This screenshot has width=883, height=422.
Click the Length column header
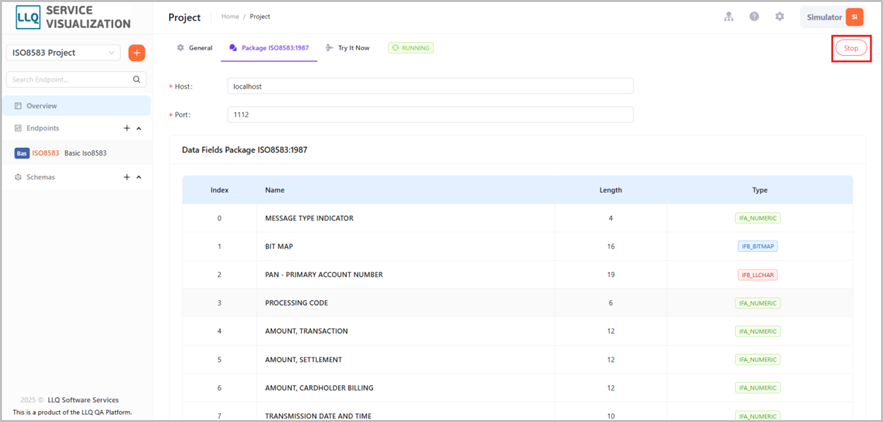pos(610,190)
